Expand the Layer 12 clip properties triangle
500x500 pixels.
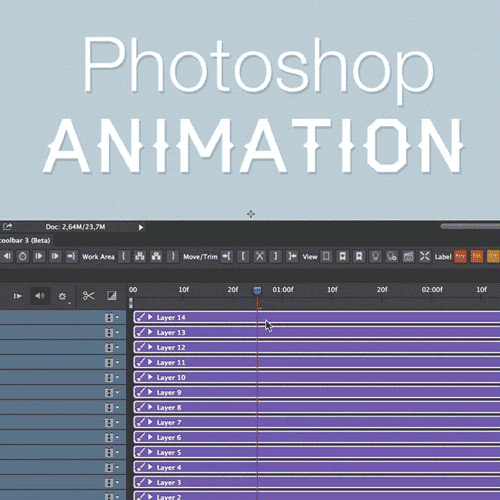[x=150, y=347]
